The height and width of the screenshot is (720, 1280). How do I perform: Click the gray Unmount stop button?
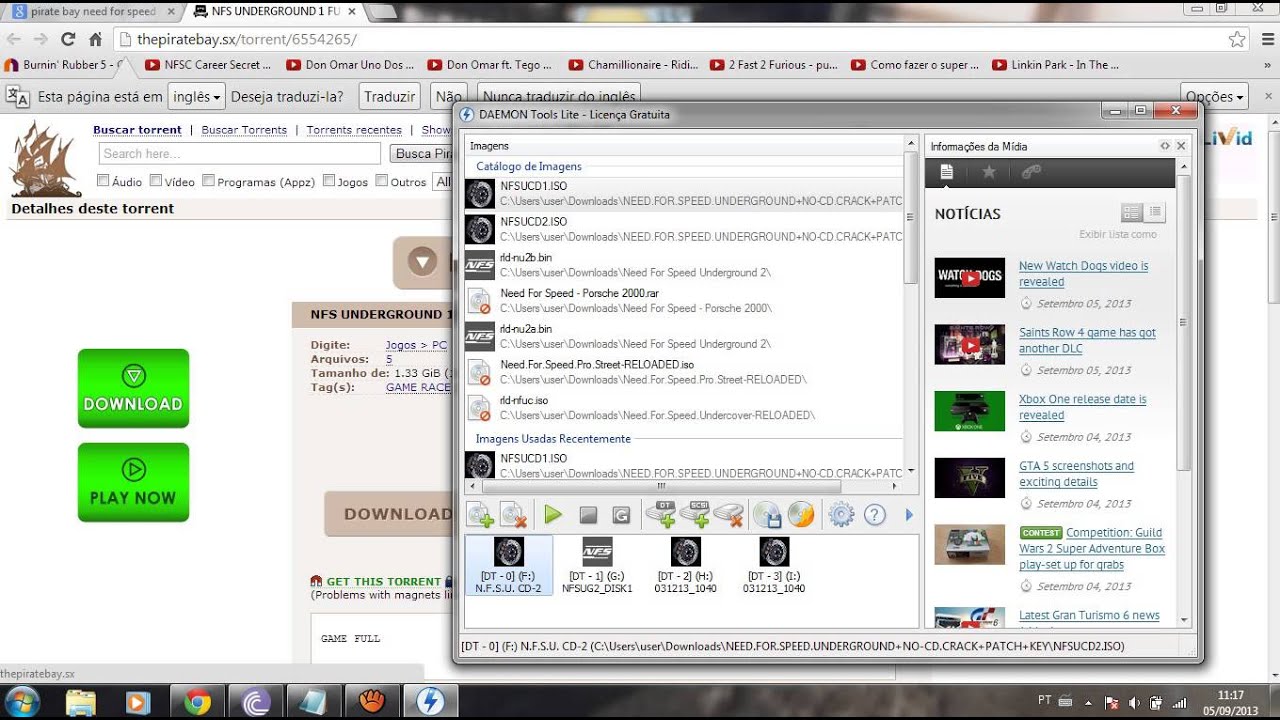click(588, 515)
